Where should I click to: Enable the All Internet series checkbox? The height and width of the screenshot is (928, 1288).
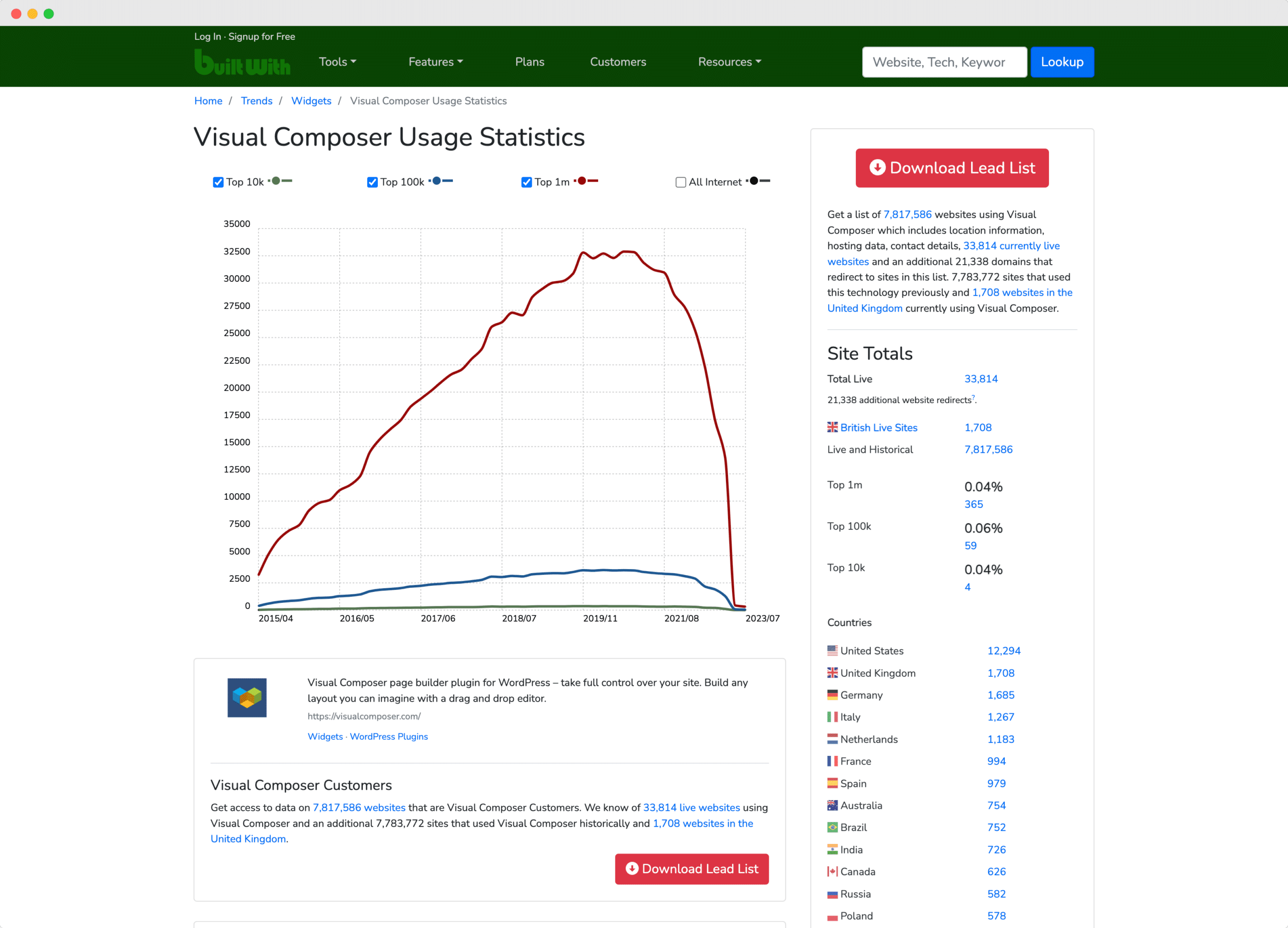(x=680, y=182)
